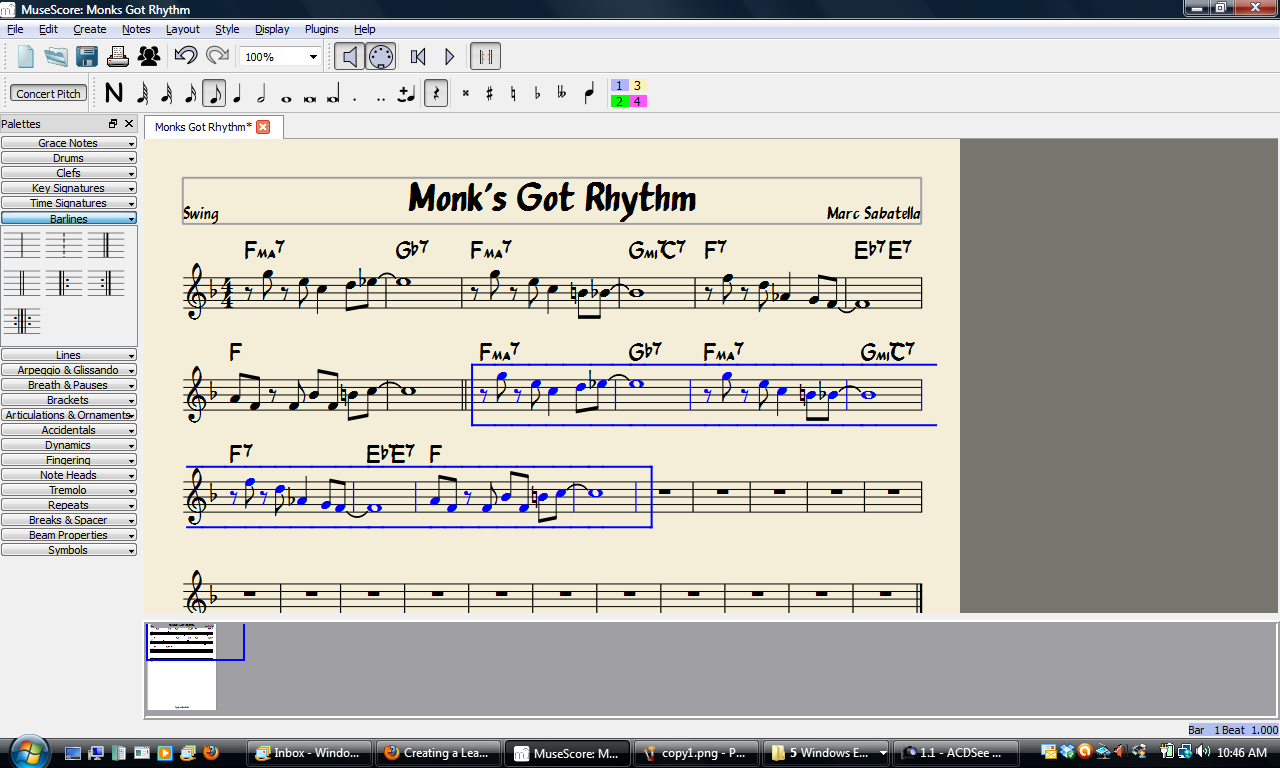
Task: Select the quarter note duration
Action: [237, 94]
